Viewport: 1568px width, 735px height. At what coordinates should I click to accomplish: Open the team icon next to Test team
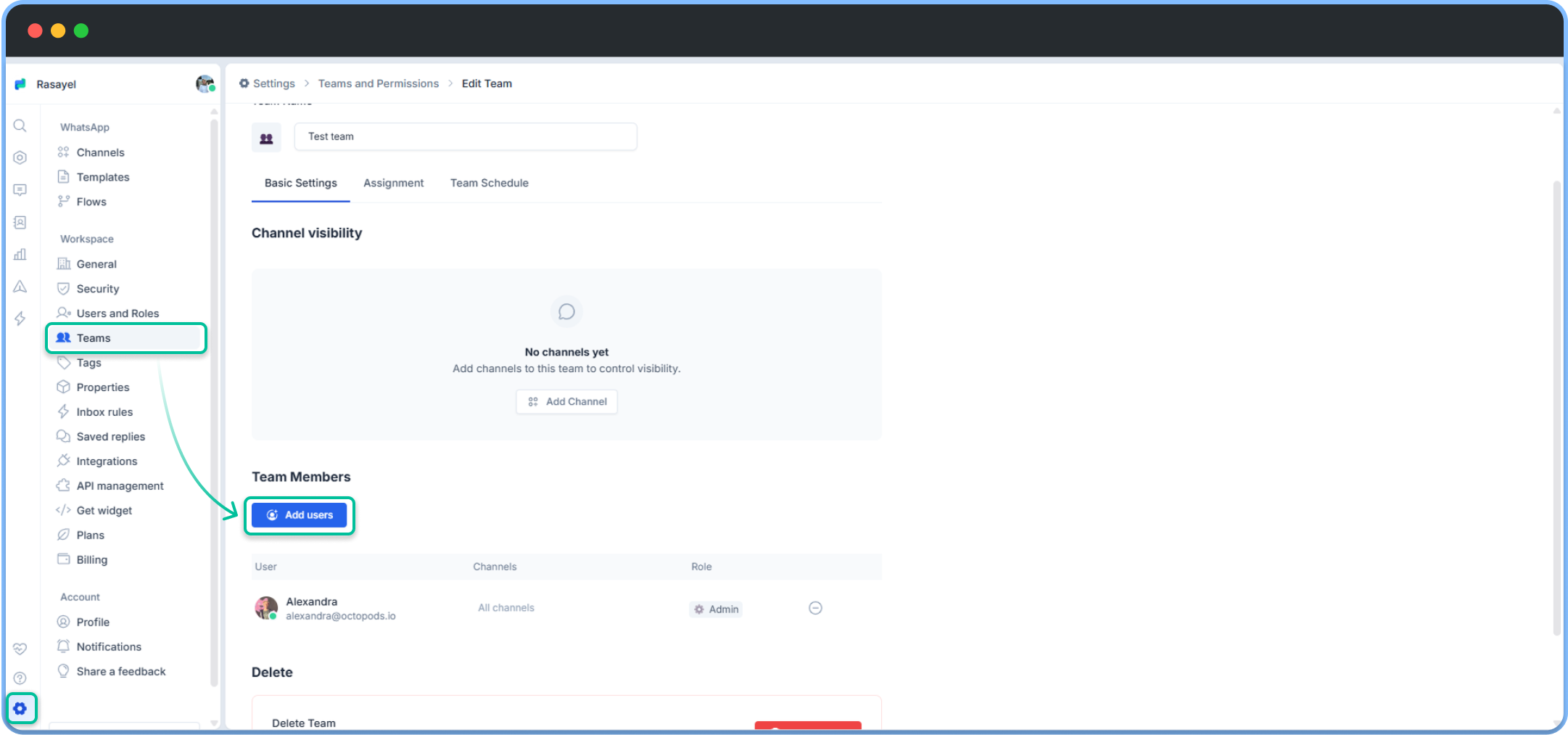(266, 136)
